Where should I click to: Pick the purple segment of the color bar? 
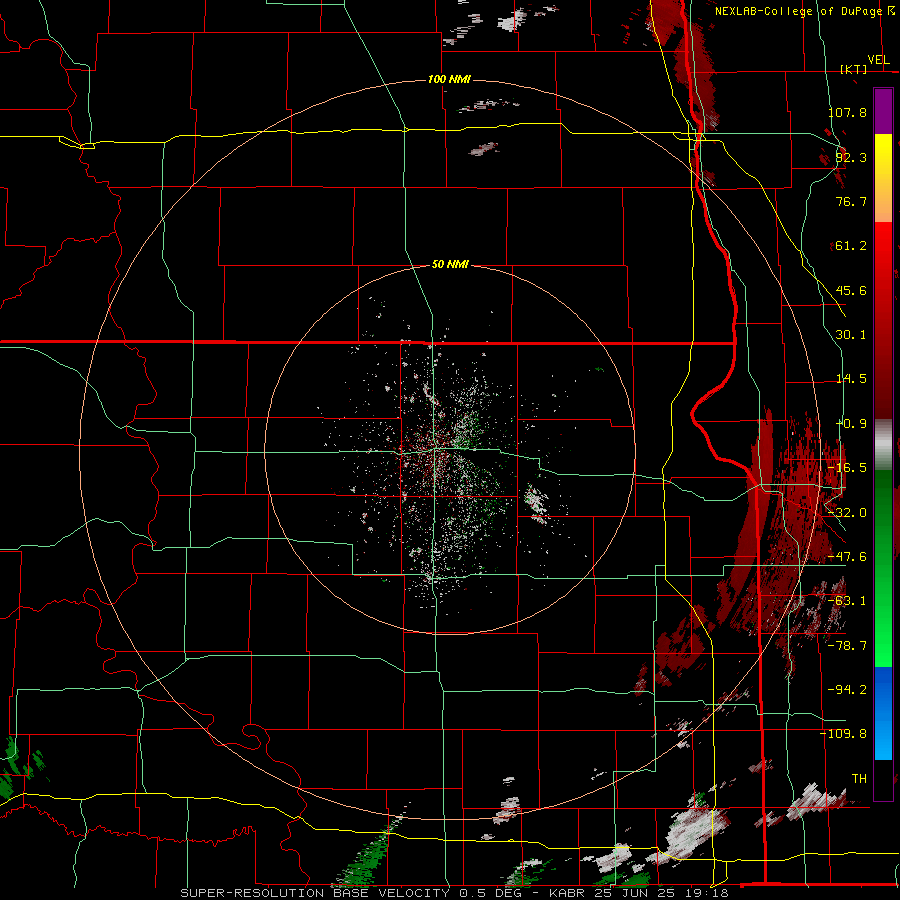point(883,111)
